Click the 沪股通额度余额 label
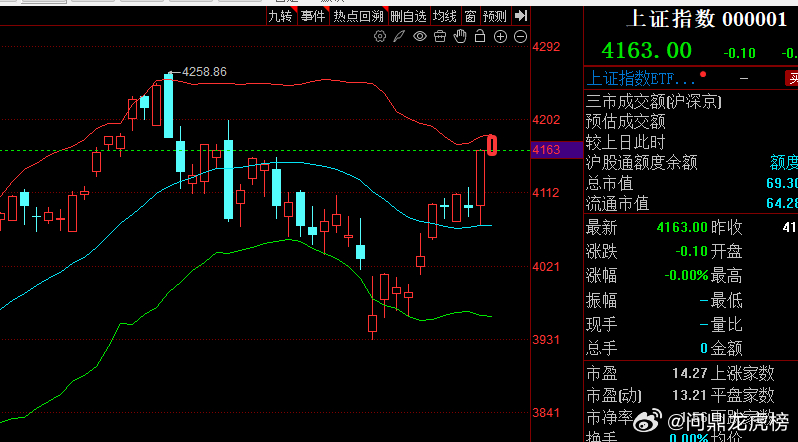The height and width of the screenshot is (442, 798). click(641, 163)
